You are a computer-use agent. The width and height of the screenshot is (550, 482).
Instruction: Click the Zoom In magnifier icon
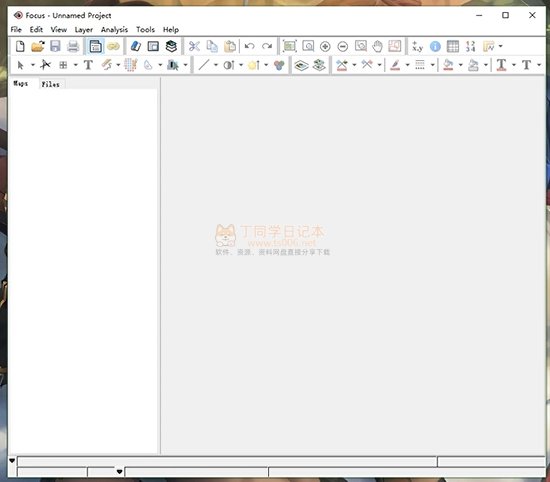tap(325, 46)
